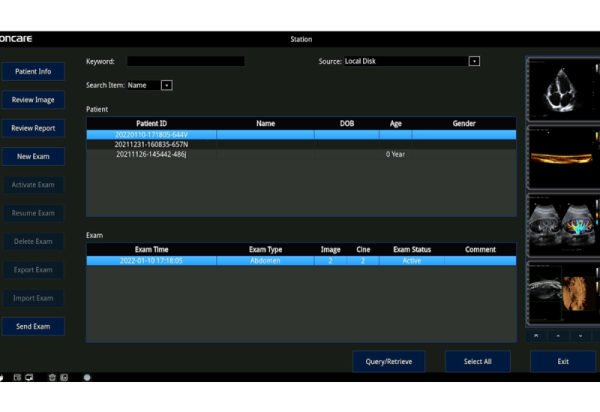Screen dimensions: 600x412
Task: Open the orange 3D vessel thumbnail
Action: coord(561,155)
